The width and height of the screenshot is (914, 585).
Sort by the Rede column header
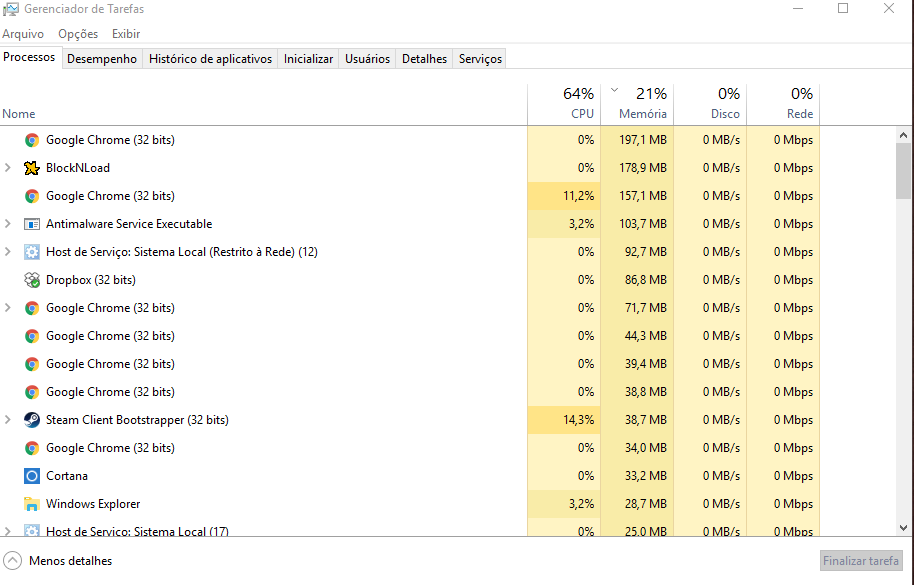coord(783,105)
